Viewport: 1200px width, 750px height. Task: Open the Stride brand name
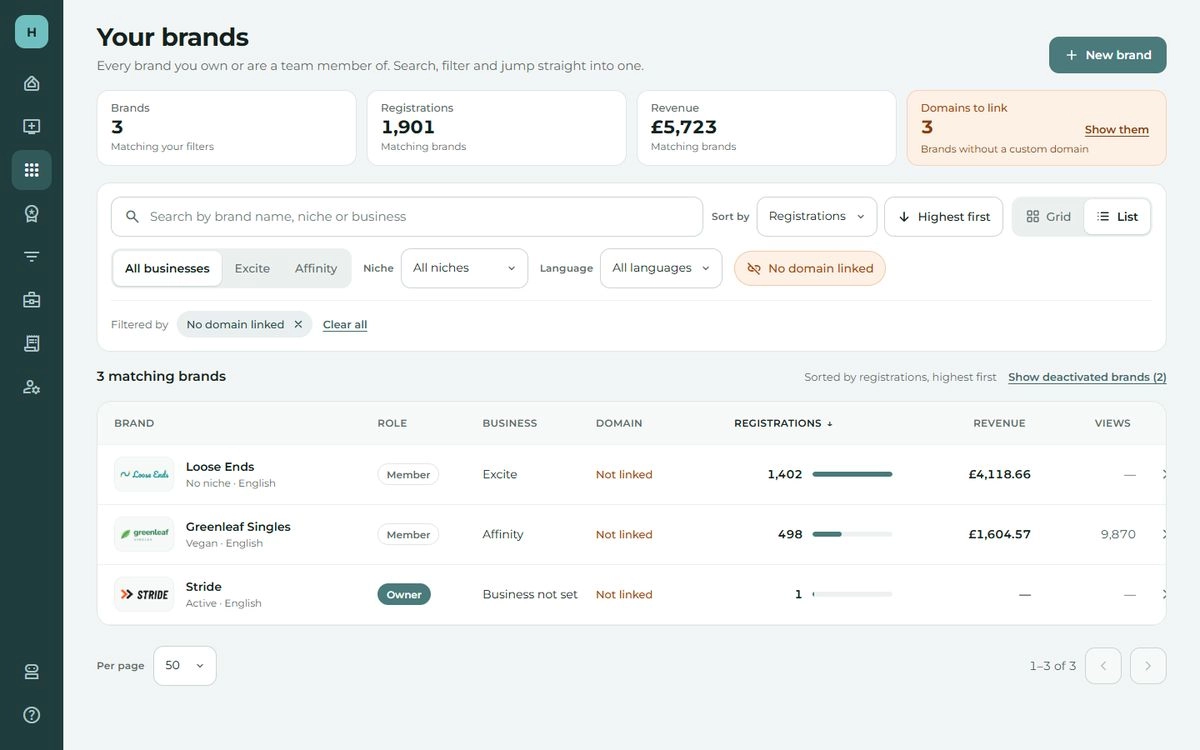(x=204, y=587)
